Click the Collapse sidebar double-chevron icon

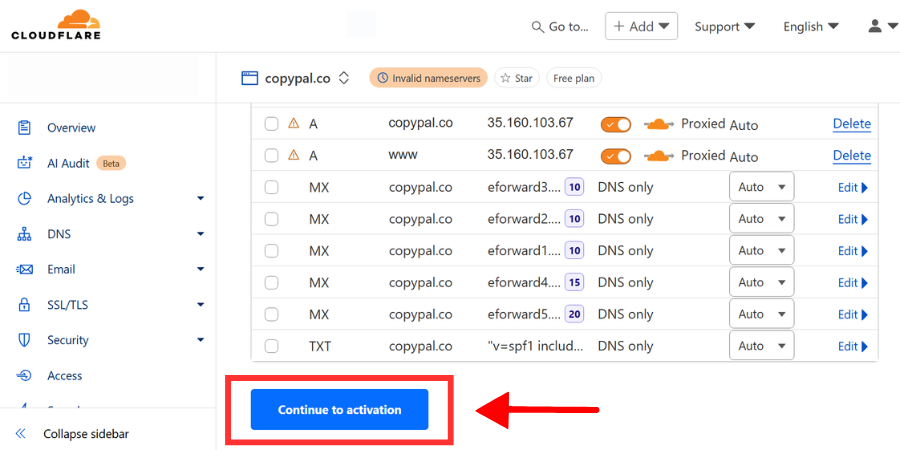pyautogui.click(x=20, y=433)
